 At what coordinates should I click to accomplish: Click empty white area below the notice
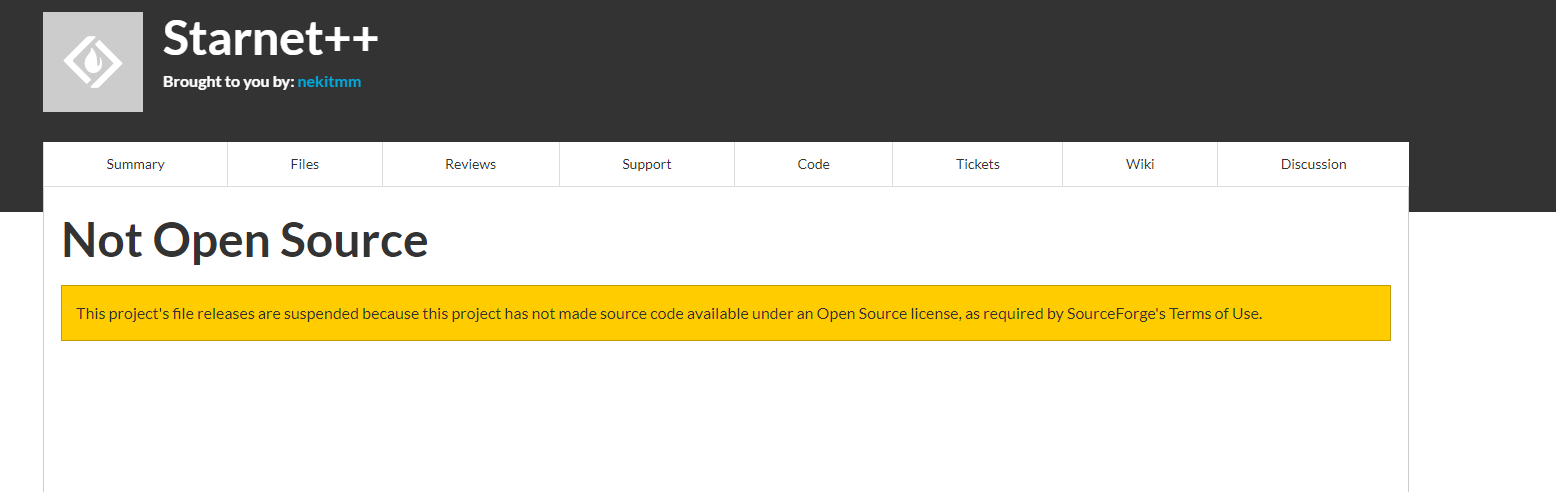pyautogui.click(x=725, y=420)
